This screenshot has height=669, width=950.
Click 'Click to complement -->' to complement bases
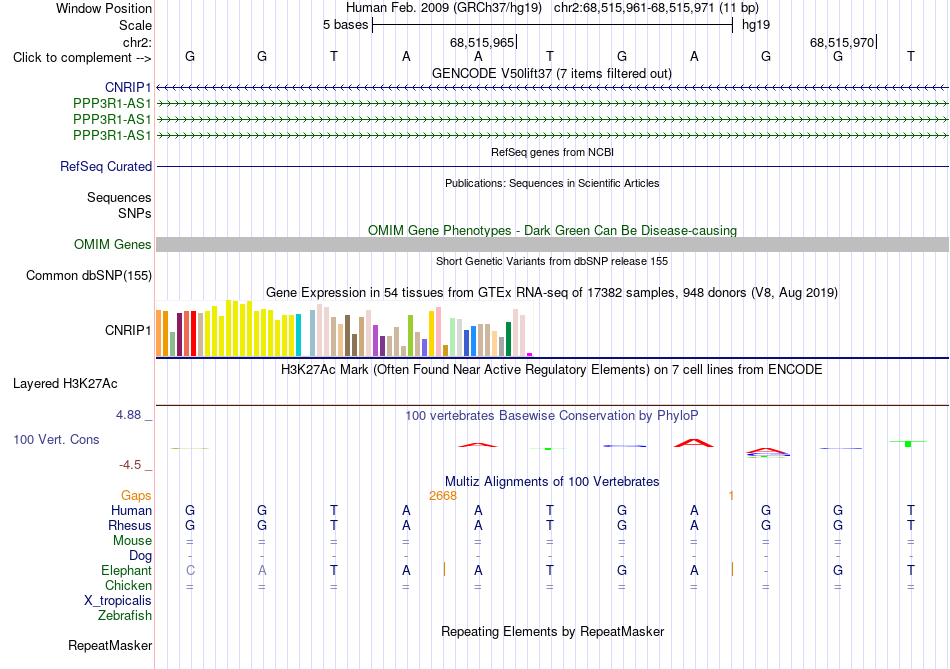coord(82,58)
